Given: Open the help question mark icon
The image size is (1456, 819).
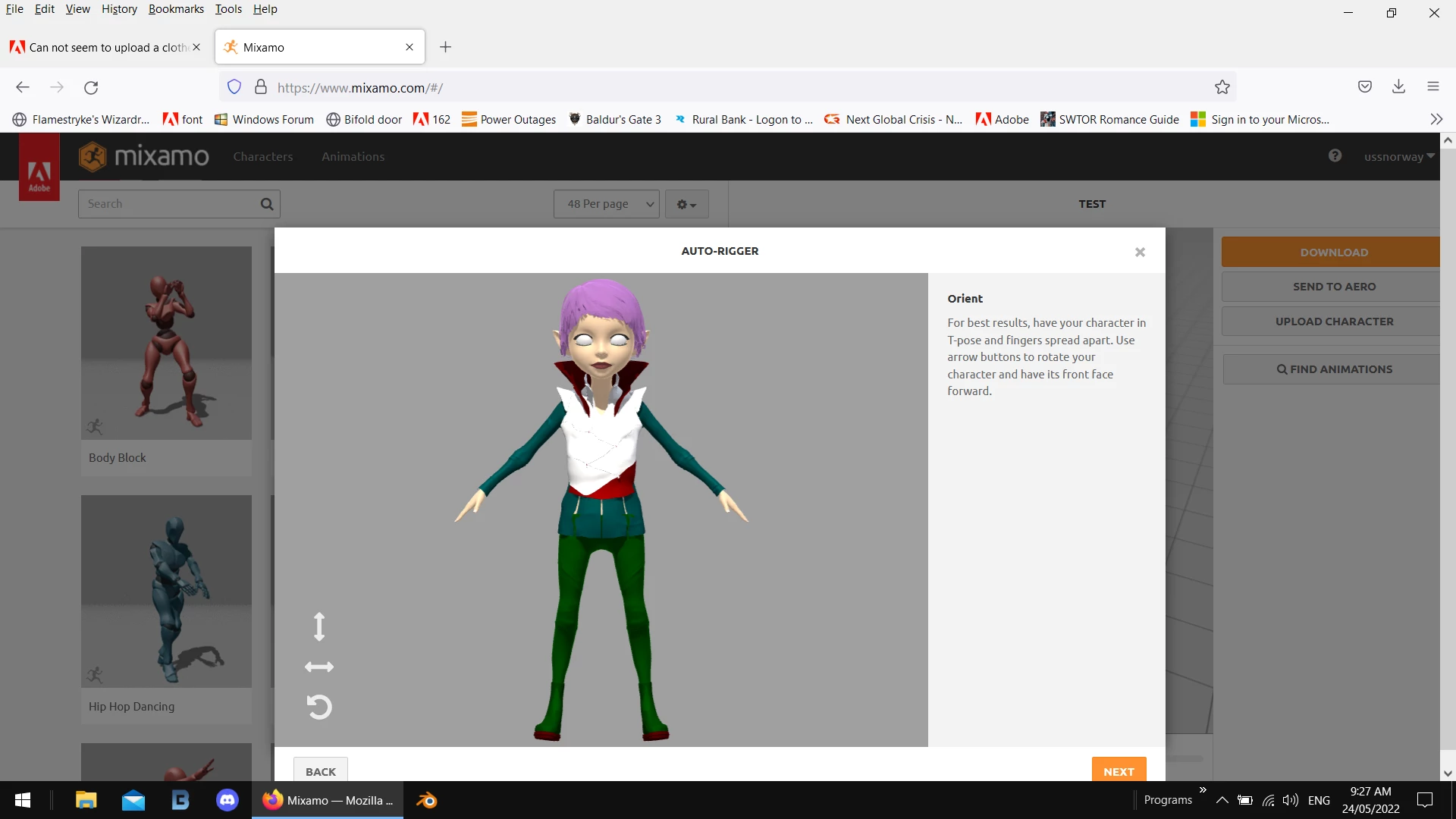Looking at the screenshot, I should [x=1335, y=156].
